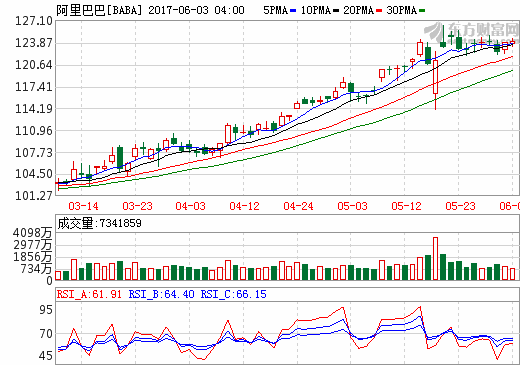Screen dimensions: 520x365
Task: Click the 04-12 date label
Action: [x=244, y=206]
